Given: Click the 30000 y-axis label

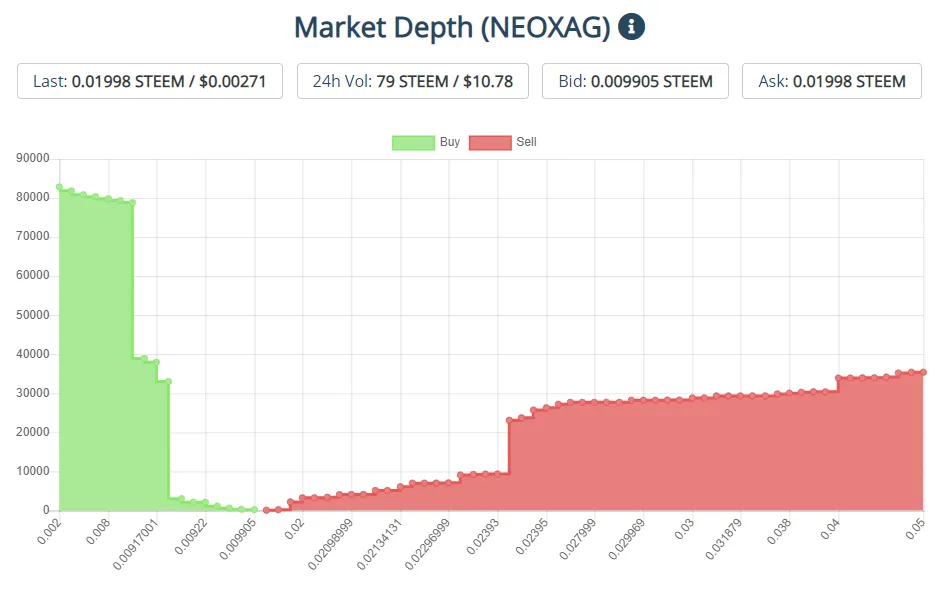Looking at the screenshot, I should click(x=33, y=393).
